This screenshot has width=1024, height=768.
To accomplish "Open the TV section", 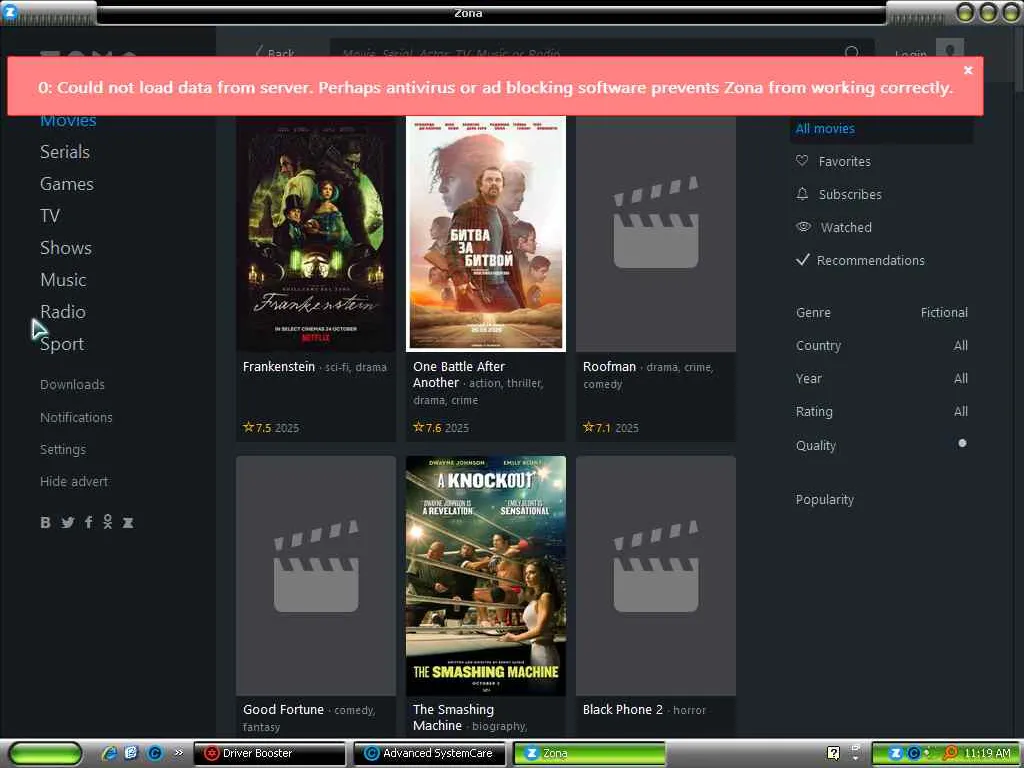I will point(50,216).
